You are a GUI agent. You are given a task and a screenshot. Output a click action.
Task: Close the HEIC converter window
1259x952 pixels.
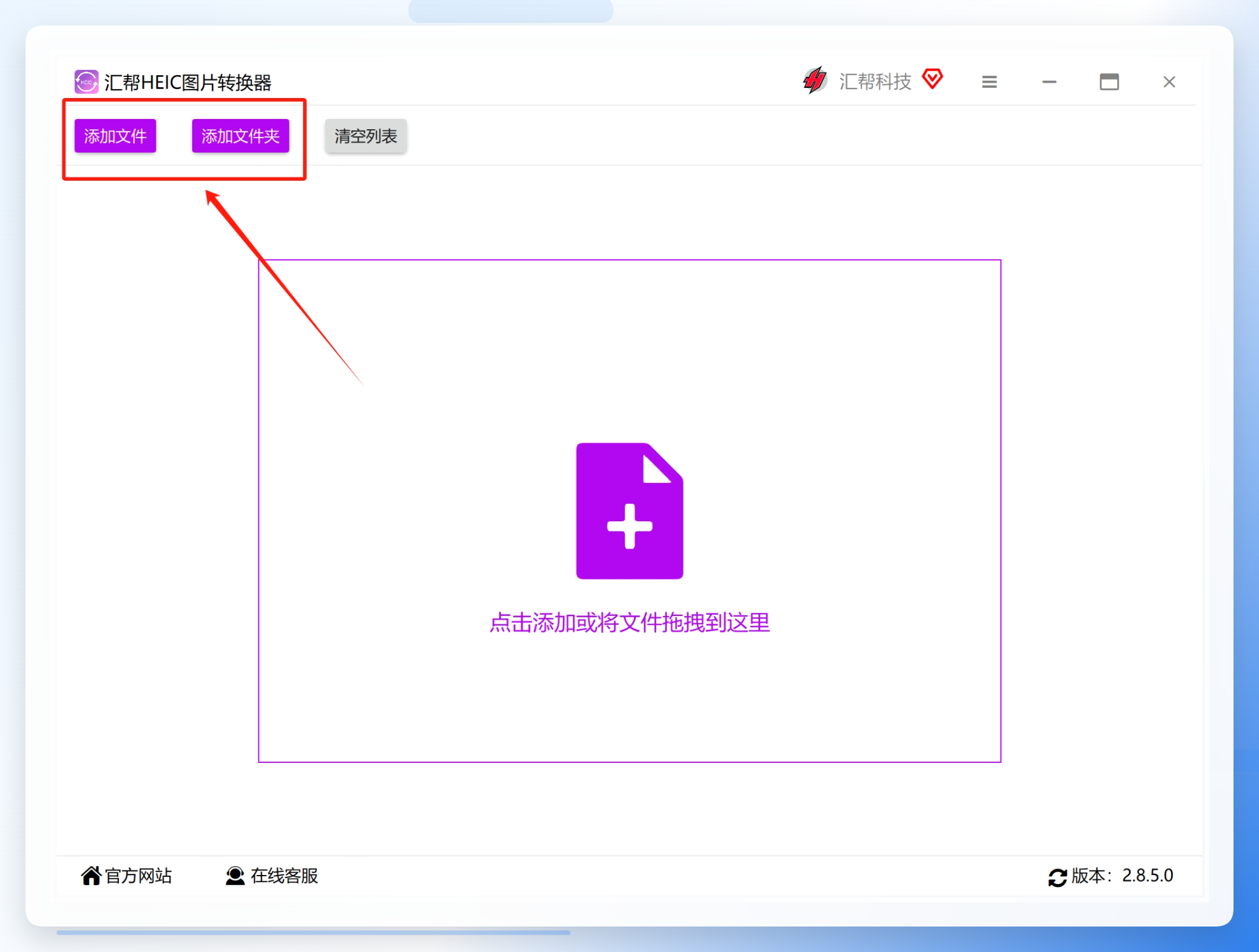1169,82
